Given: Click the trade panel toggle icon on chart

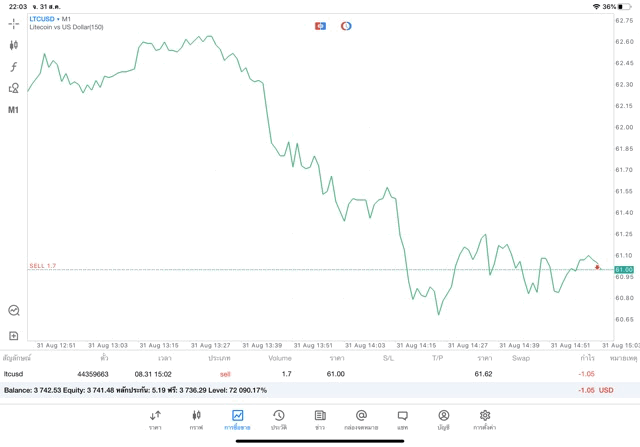Looking at the screenshot, I should pyautogui.click(x=320, y=26).
